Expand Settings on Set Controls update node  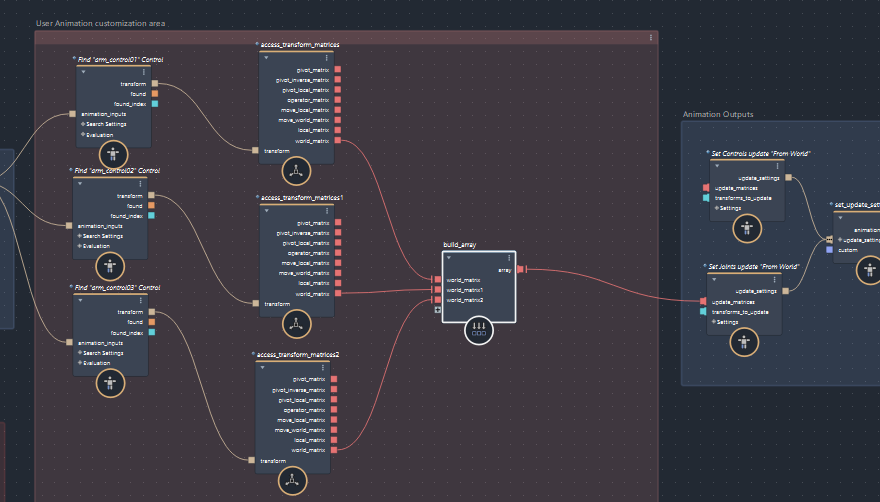tap(717, 208)
